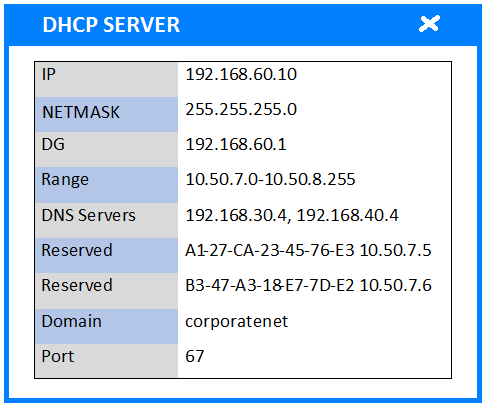
Task: Close the DHCP SERVER dialog
Action: (x=429, y=24)
